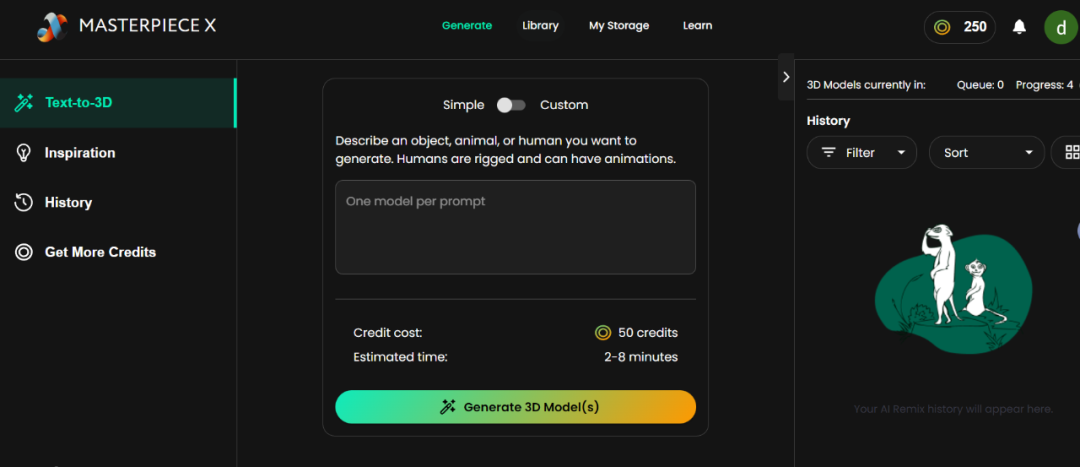This screenshot has width=1080, height=467.
Task: Collapse the history panel with the arrow
Action: (x=786, y=77)
